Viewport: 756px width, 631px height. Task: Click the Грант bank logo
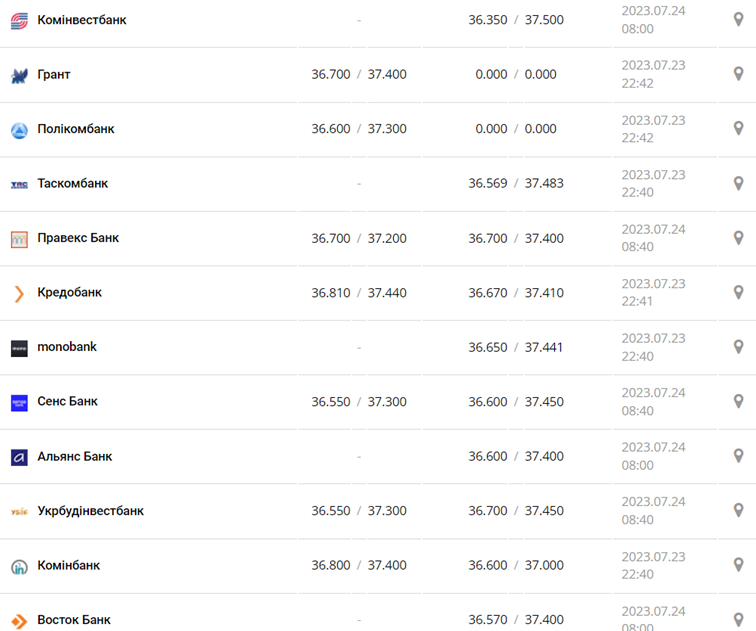click(x=19, y=75)
